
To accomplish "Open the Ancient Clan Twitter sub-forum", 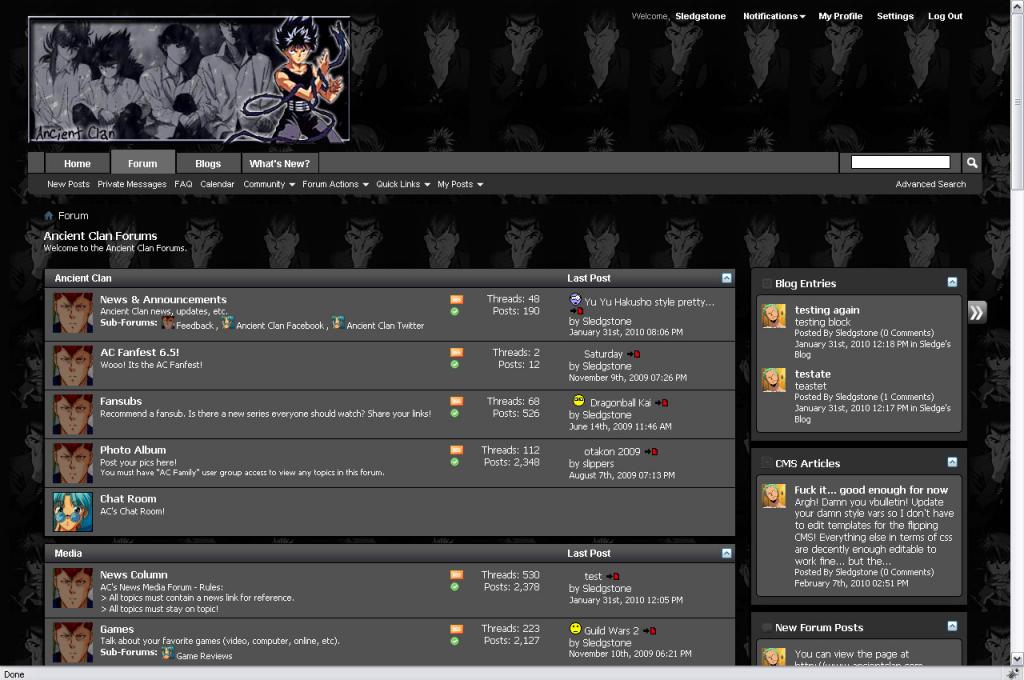I will (385, 325).
